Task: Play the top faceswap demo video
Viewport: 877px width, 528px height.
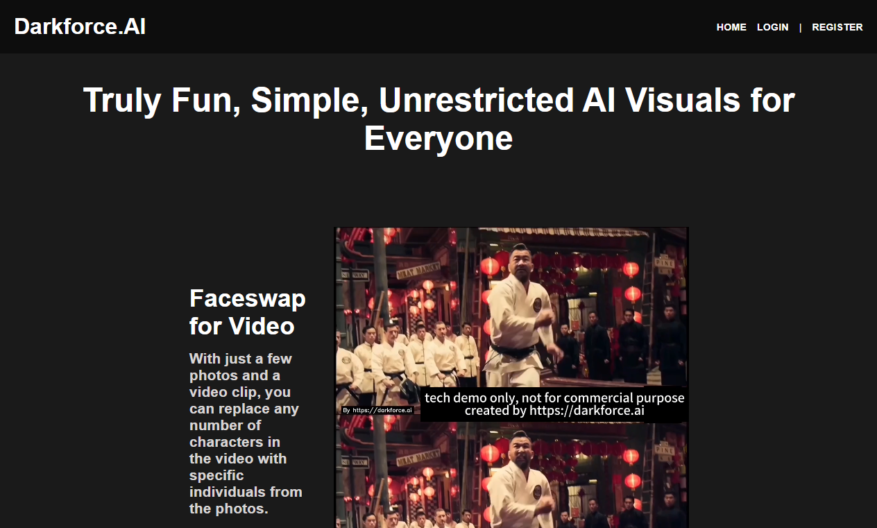Action: point(511,324)
